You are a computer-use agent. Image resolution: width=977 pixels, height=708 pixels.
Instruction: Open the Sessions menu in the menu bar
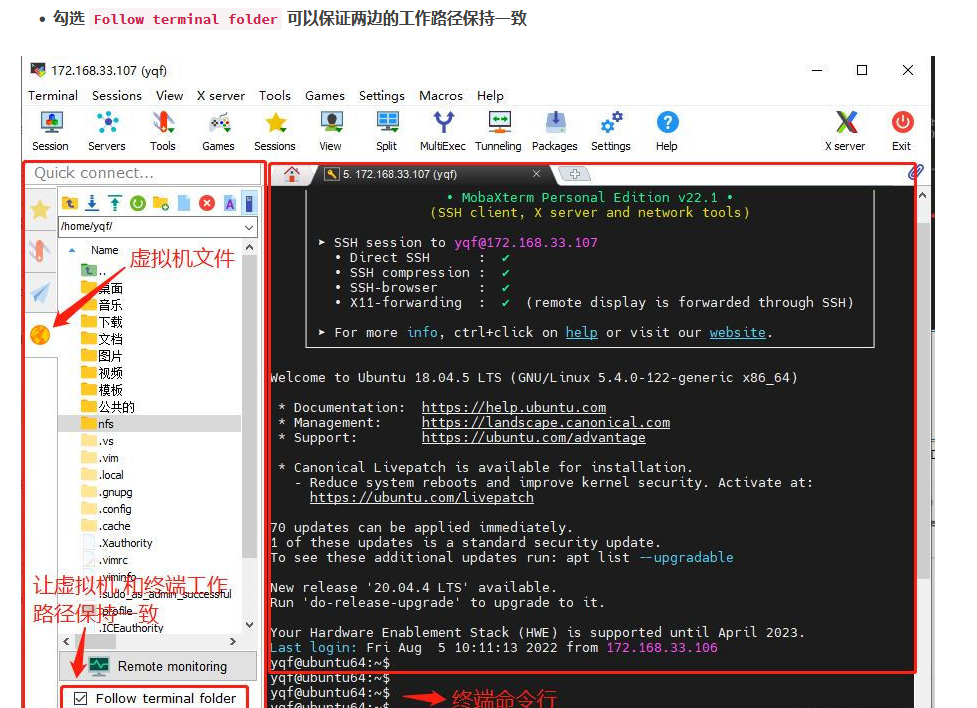click(117, 95)
